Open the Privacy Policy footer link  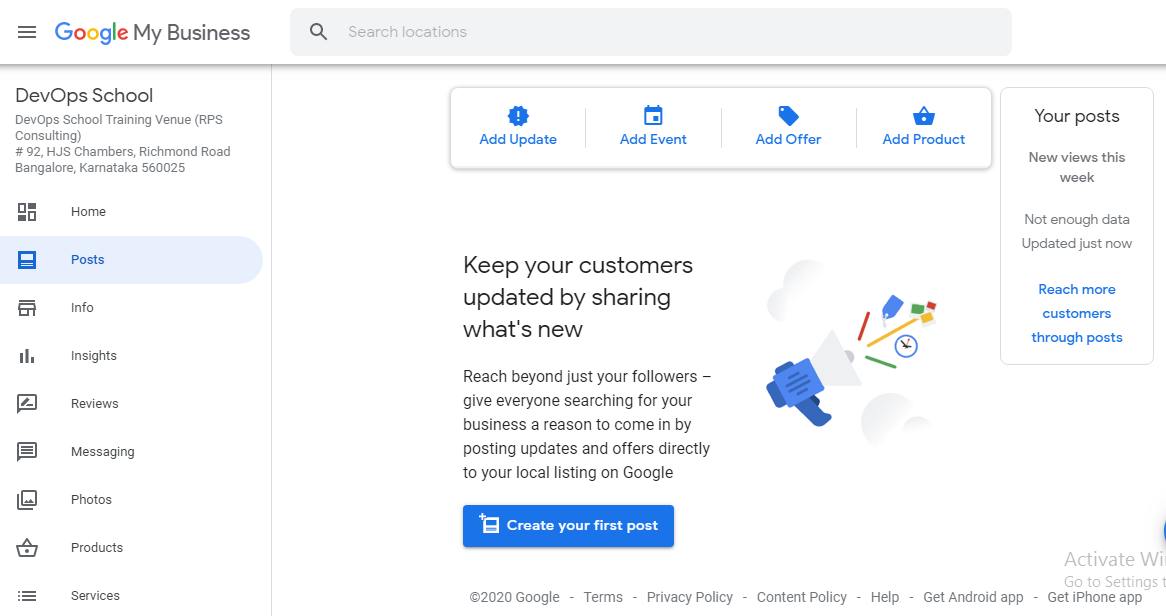[x=689, y=597]
